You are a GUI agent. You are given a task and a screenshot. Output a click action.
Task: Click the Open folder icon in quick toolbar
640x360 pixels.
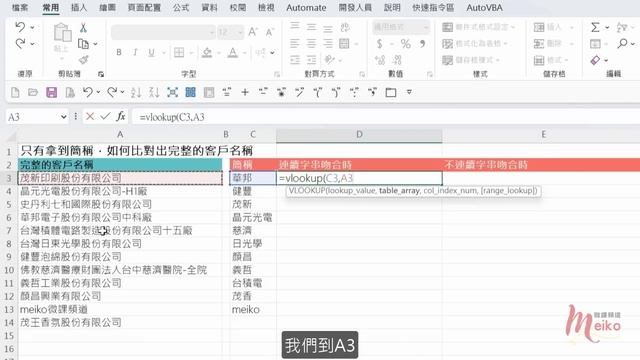[33, 92]
